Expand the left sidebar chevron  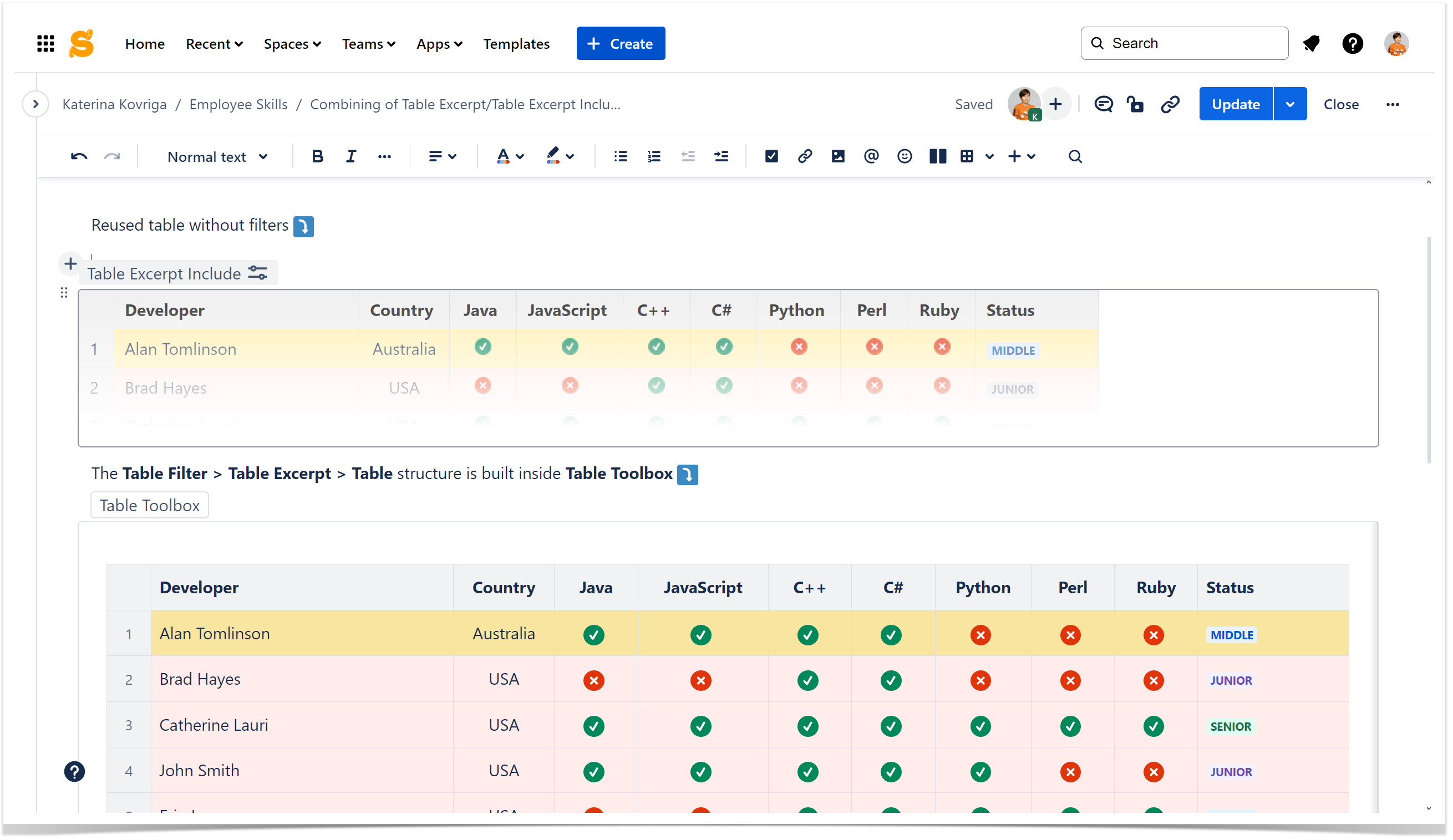[x=35, y=104]
